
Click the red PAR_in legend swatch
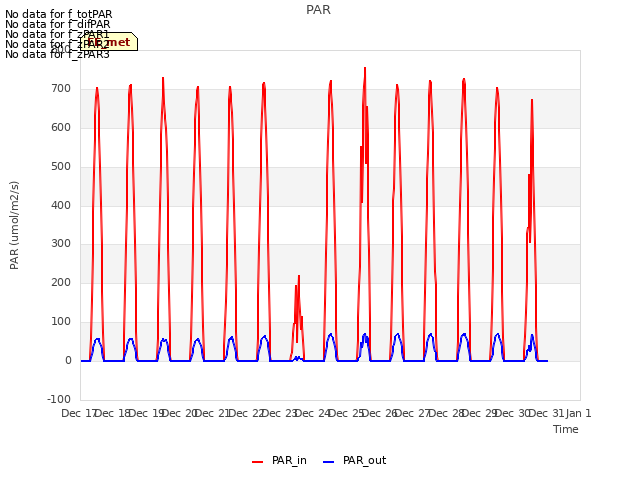pos(258,462)
